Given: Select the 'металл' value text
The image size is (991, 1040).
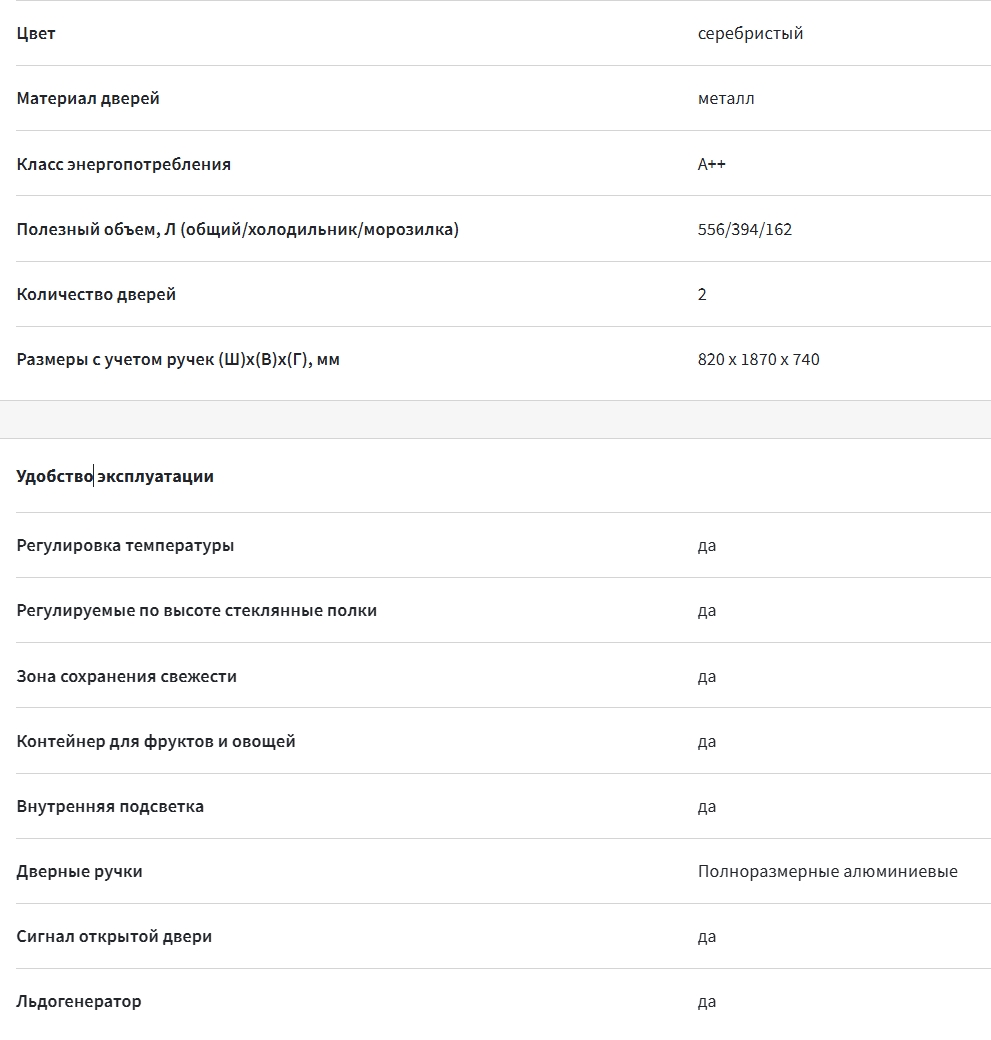Looking at the screenshot, I should [x=726, y=98].
